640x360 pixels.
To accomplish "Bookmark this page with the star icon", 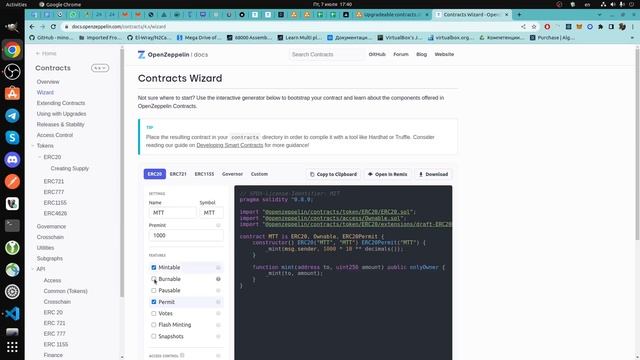I will [534, 27].
